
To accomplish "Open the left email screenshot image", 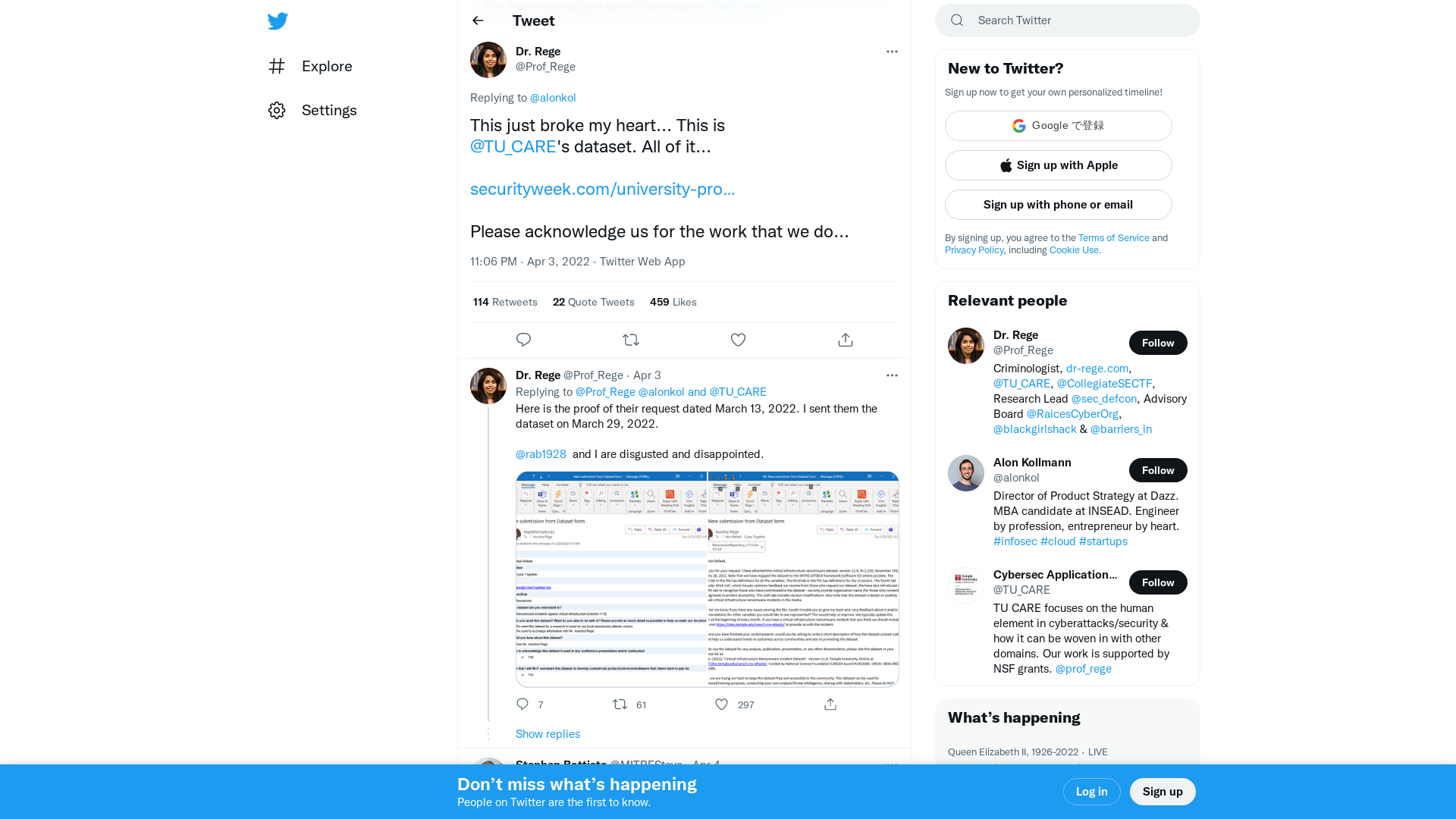I will [611, 579].
